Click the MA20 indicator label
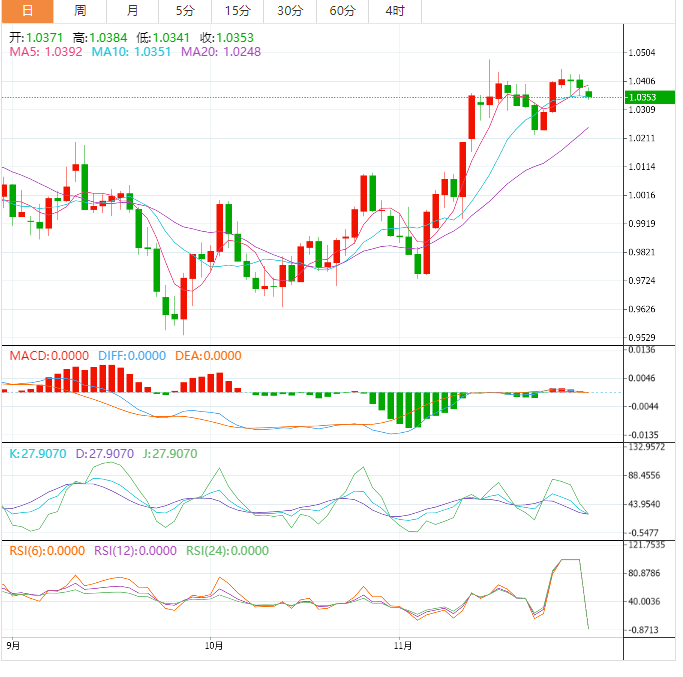The width and height of the screenshot is (683, 677). coord(221,52)
